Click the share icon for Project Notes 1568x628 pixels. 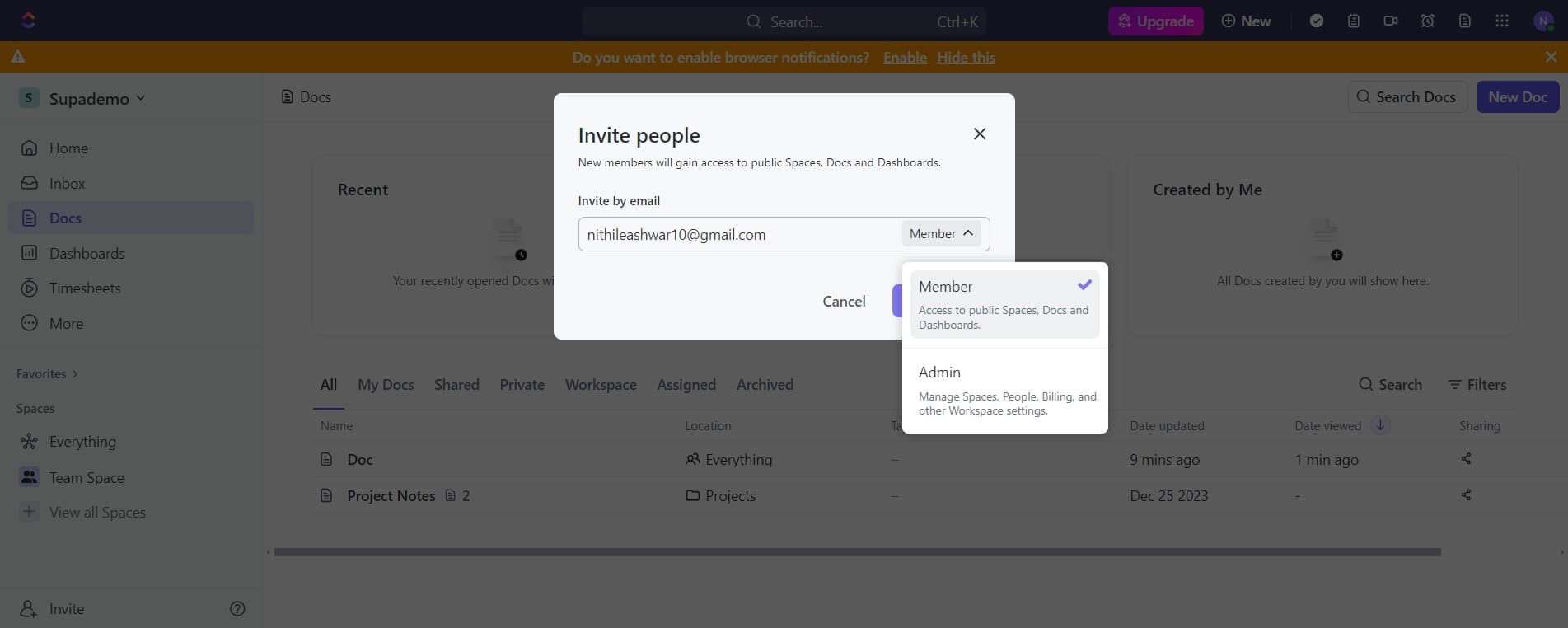(1466, 494)
